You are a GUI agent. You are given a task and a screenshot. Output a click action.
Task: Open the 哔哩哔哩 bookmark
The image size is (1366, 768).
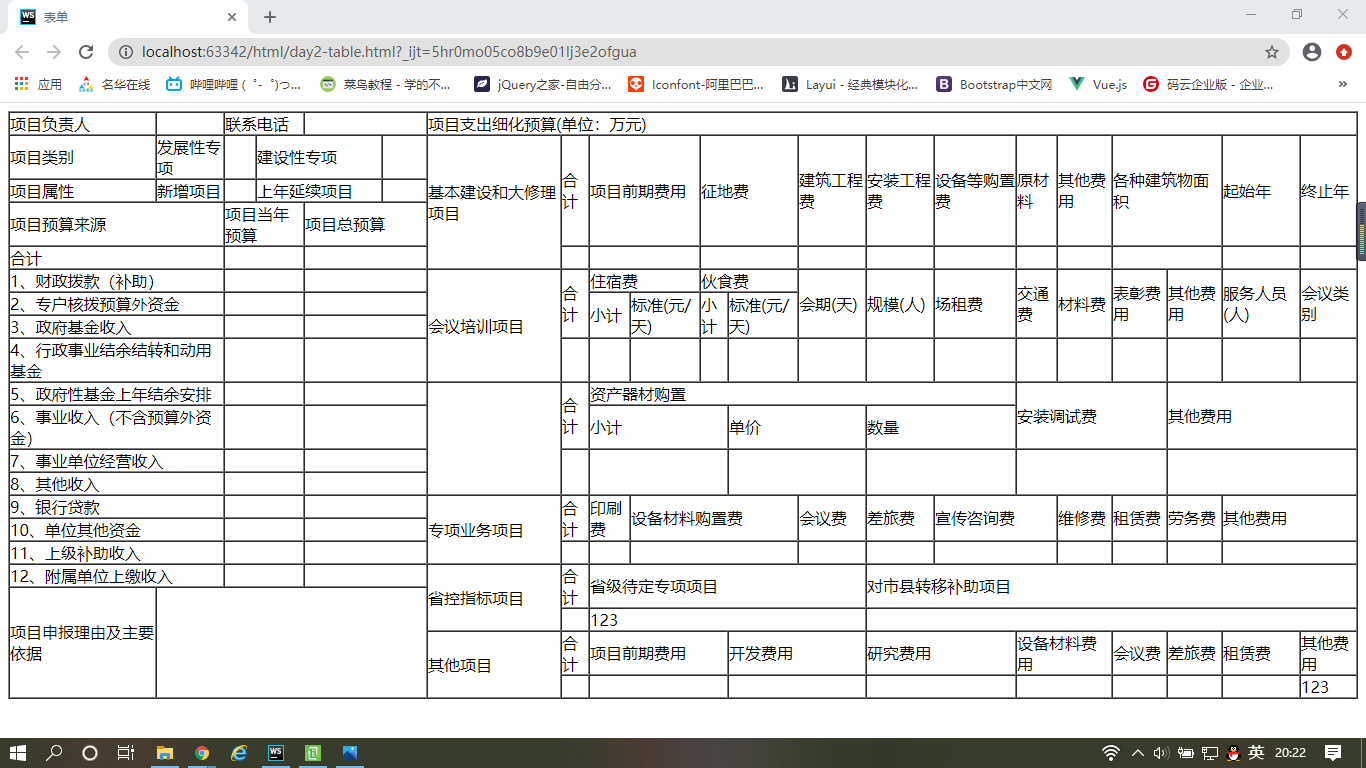coord(234,85)
